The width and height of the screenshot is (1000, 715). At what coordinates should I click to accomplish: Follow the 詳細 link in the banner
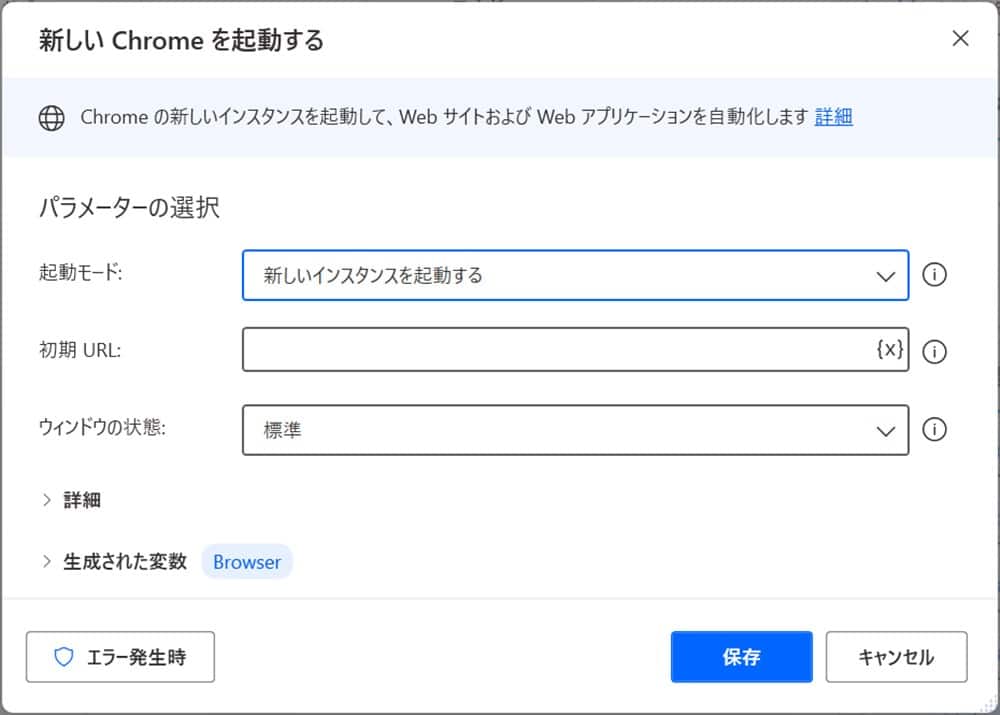coord(833,117)
